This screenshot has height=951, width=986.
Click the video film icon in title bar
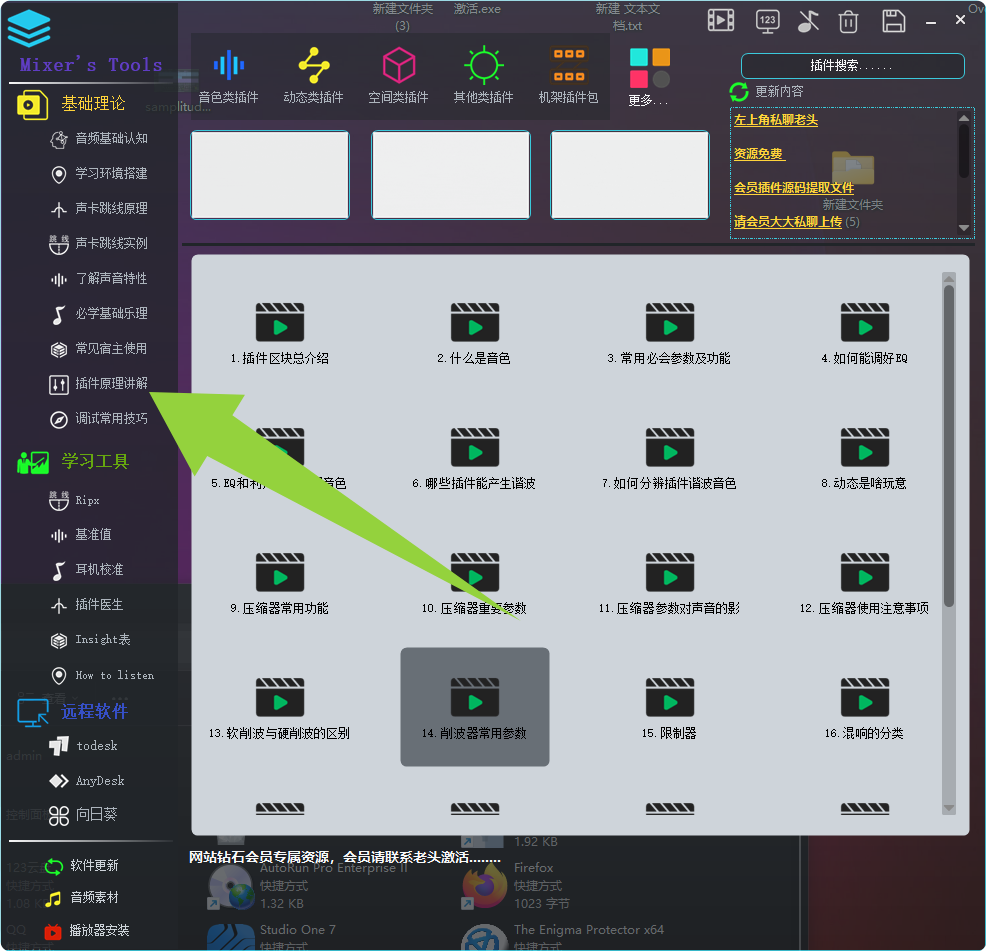pos(721,20)
